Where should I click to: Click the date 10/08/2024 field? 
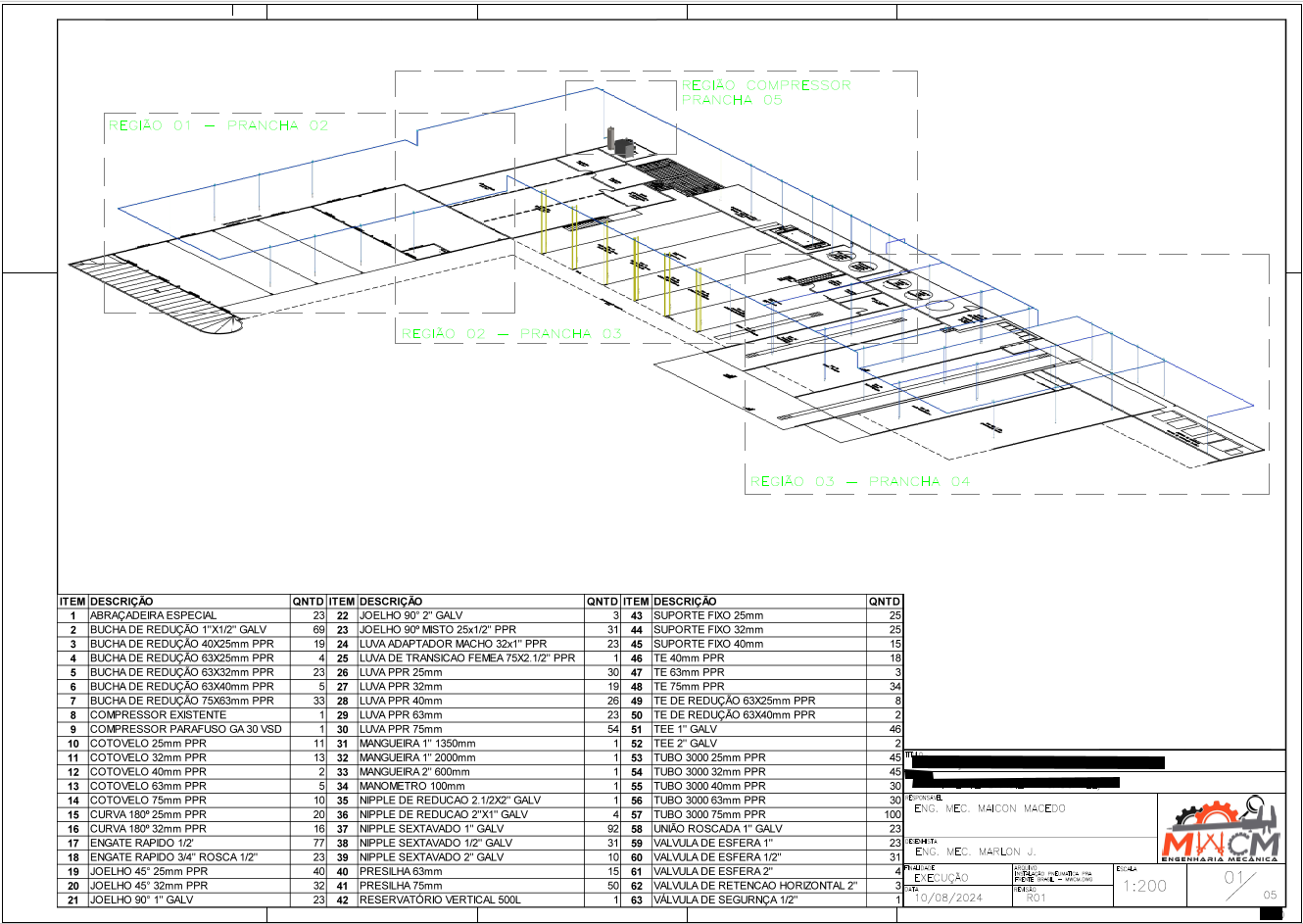click(947, 898)
